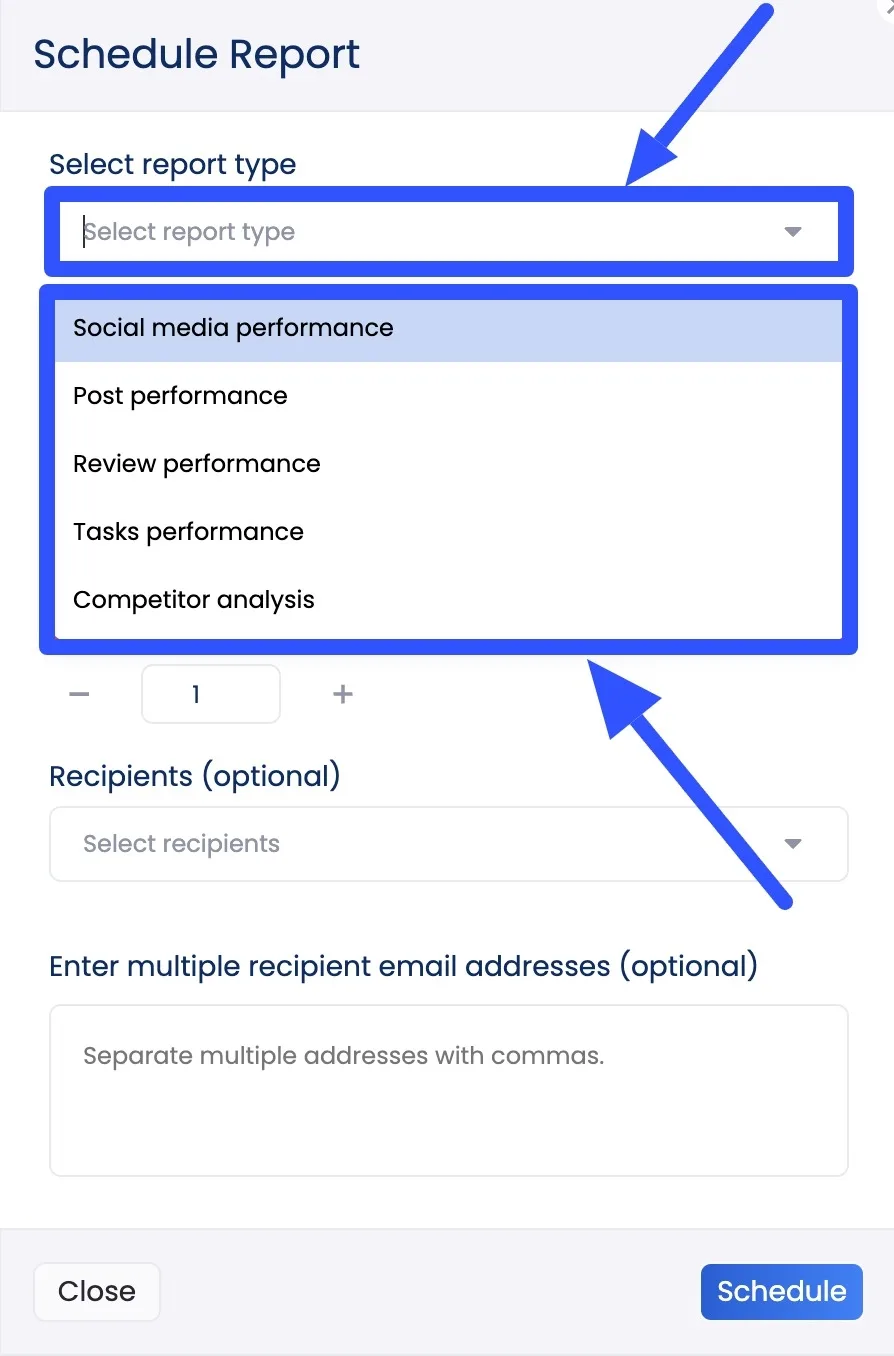The image size is (894, 1356).
Task: Click inside the Select report type text box
Action: (300, 231)
